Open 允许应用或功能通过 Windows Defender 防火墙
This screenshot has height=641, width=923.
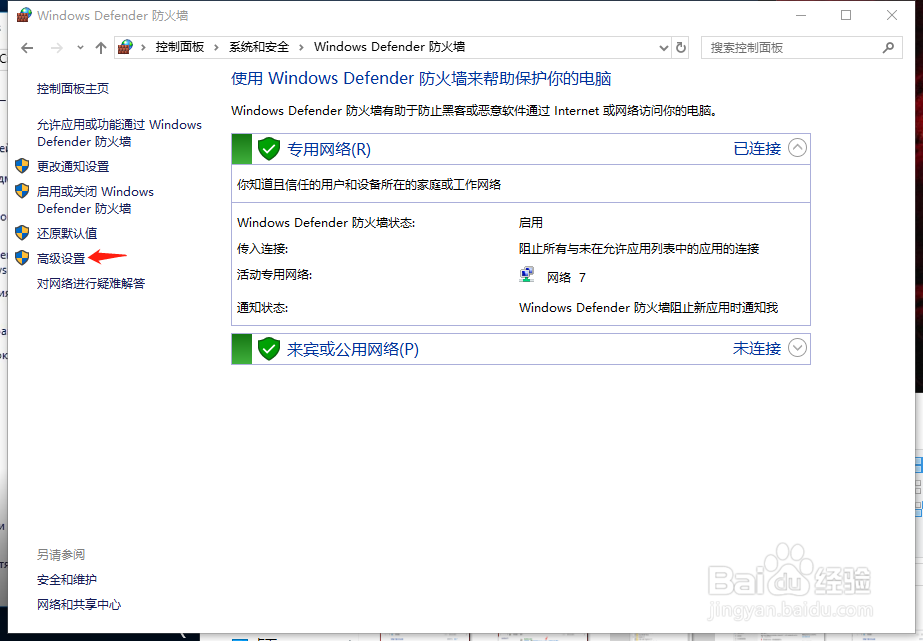coord(119,133)
